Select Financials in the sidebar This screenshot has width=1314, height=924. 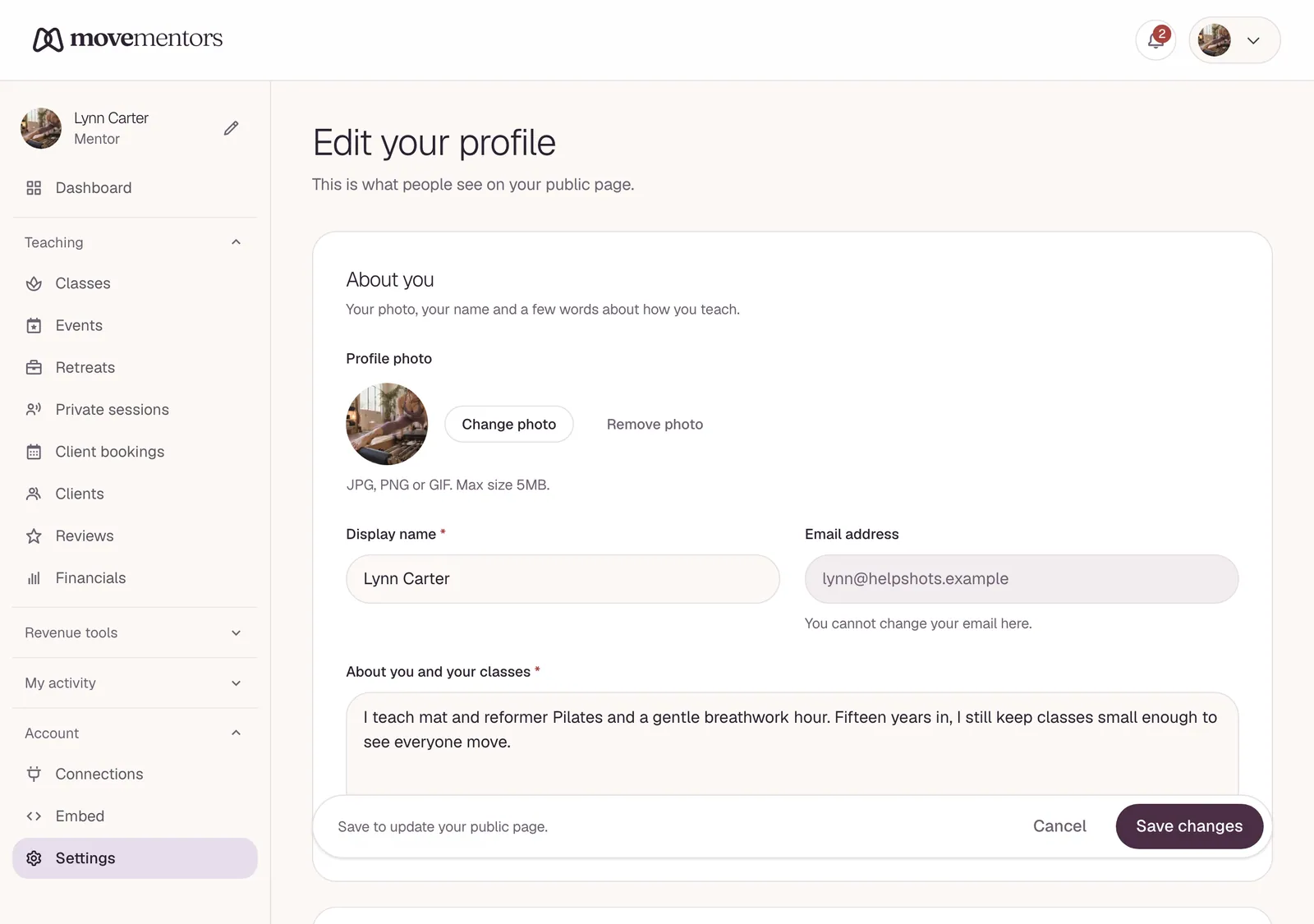coord(135,578)
